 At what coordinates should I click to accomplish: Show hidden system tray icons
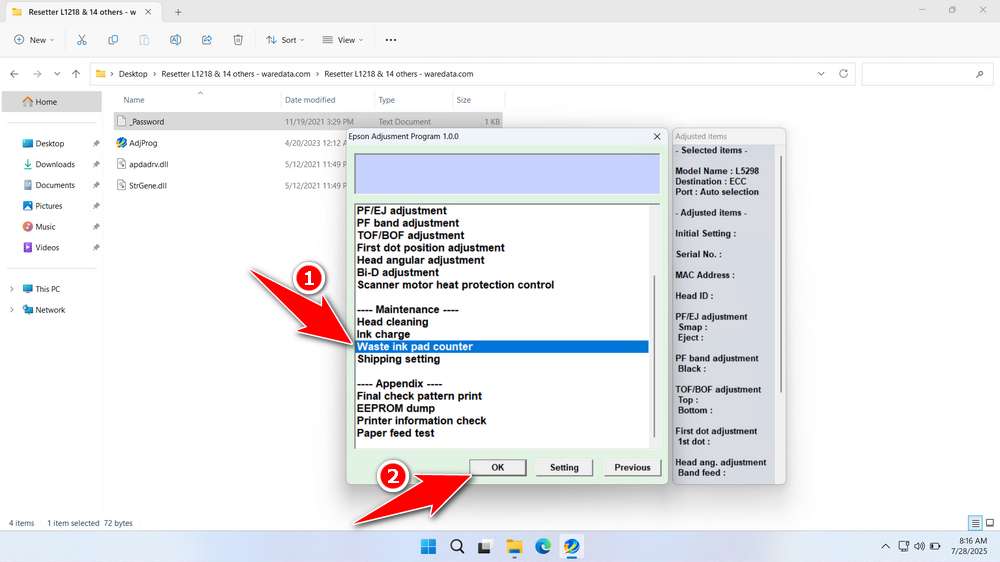pos(885,546)
